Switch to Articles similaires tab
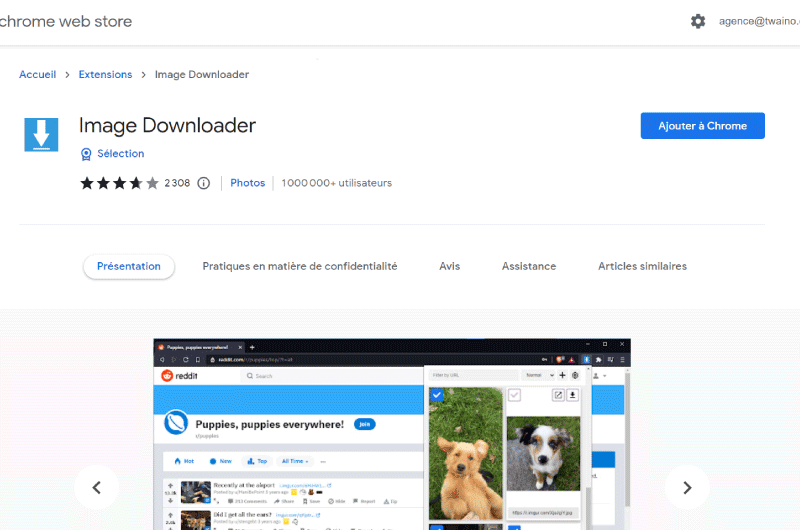 pyautogui.click(x=642, y=266)
